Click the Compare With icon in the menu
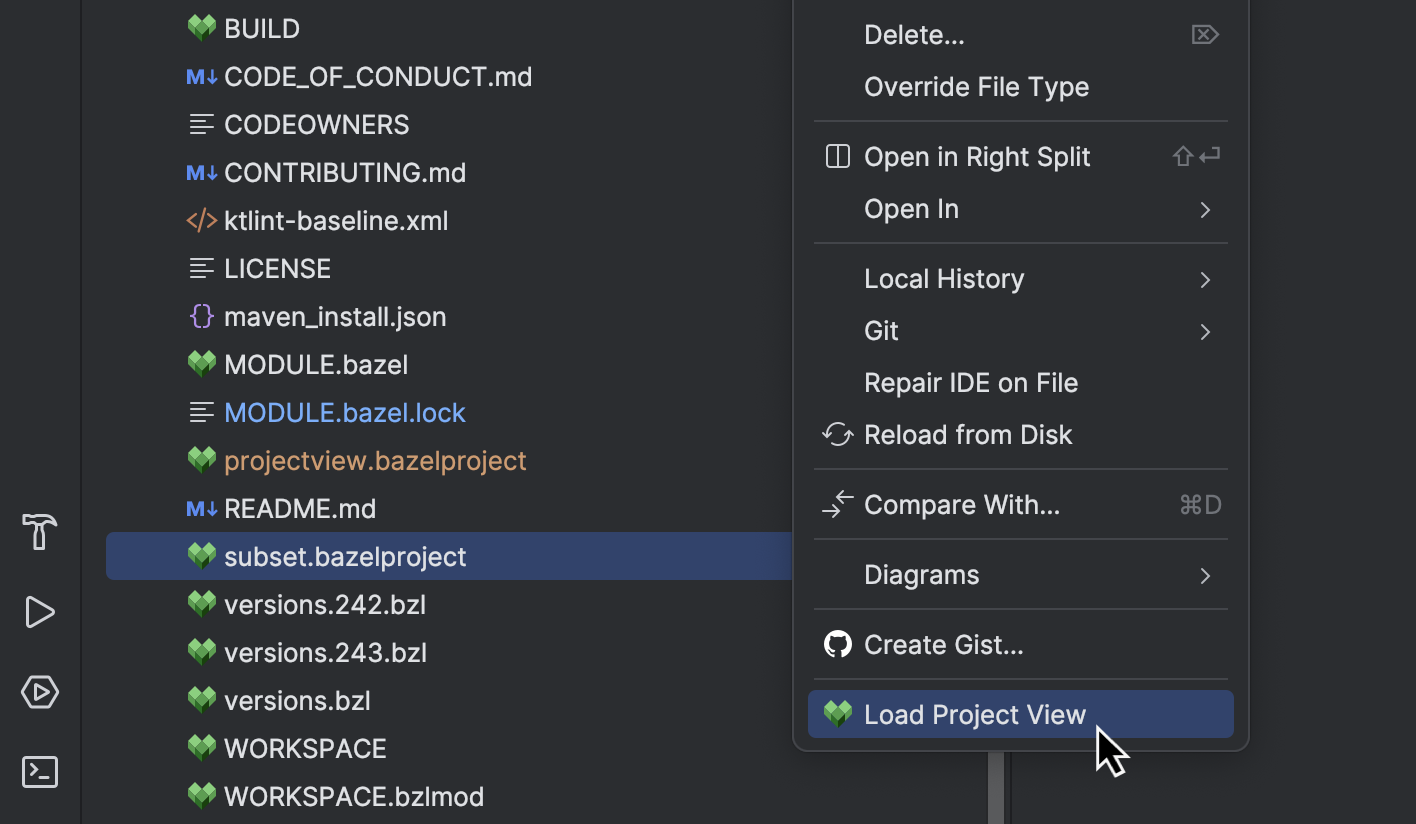Screen dimensions: 1416x824 837,504
